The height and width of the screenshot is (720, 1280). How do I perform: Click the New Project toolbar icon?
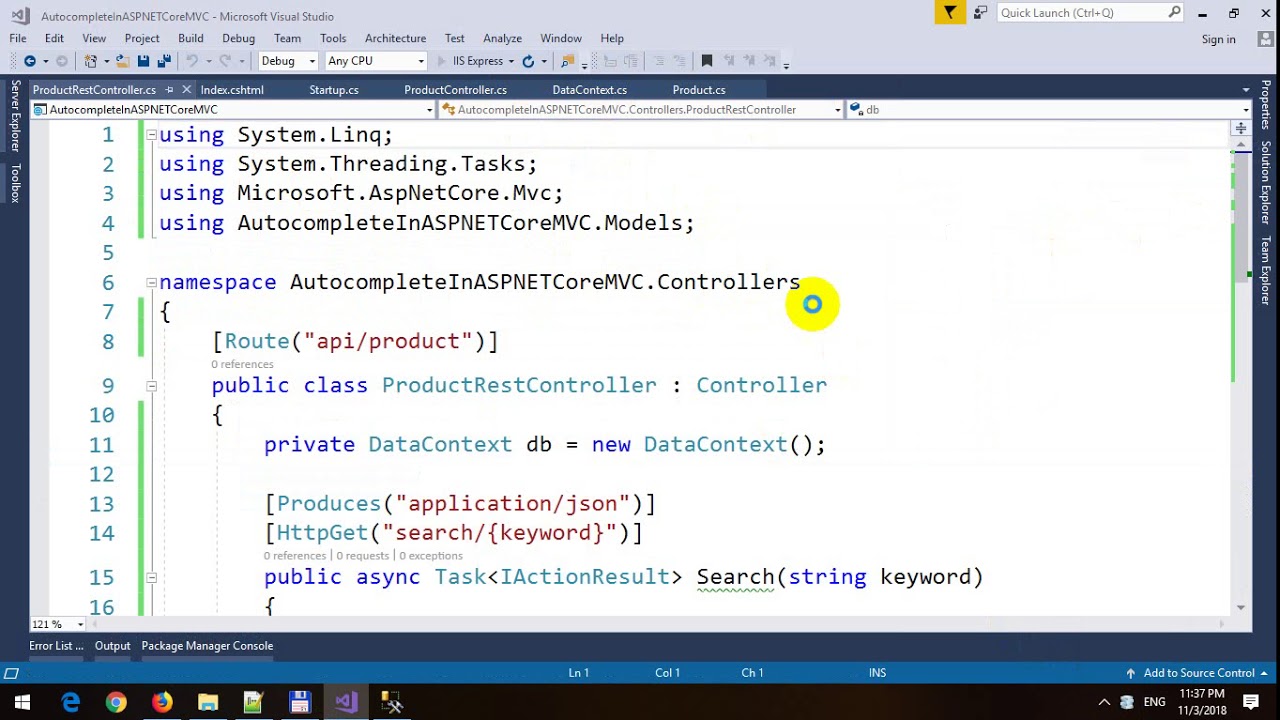pyautogui.click(x=91, y=61)
